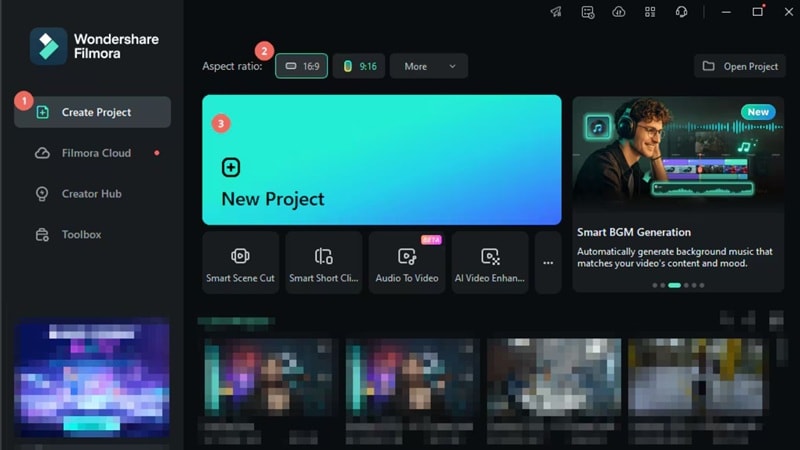
Task: Launch Smart Short Clips tool
Action: click(323, 263)
